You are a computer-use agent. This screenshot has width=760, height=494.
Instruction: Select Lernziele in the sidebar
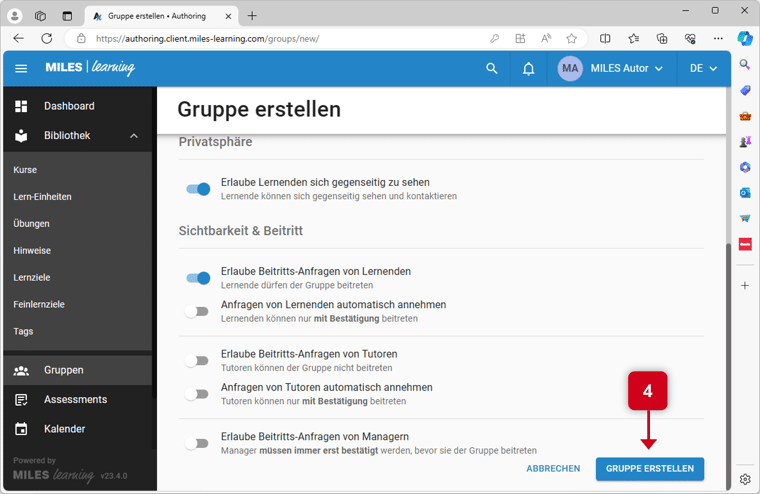(32, 277)
